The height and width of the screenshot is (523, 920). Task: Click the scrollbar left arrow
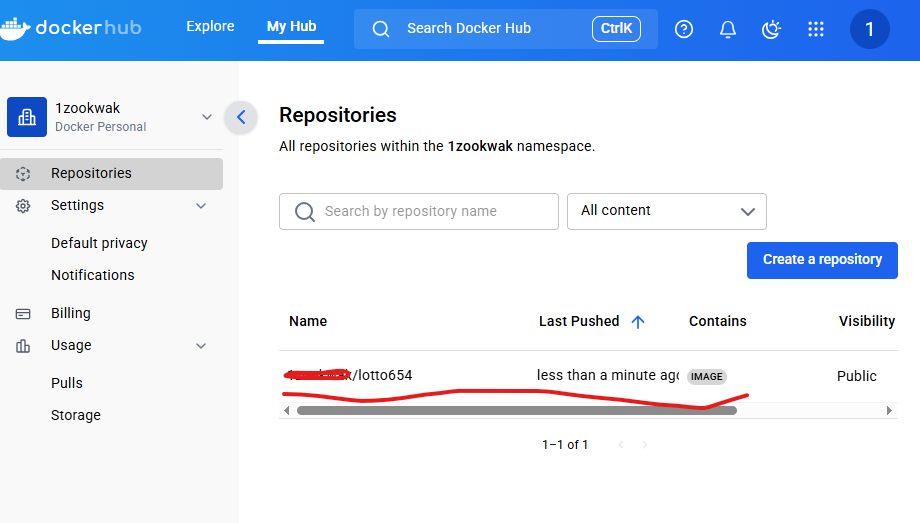[286, 411]
